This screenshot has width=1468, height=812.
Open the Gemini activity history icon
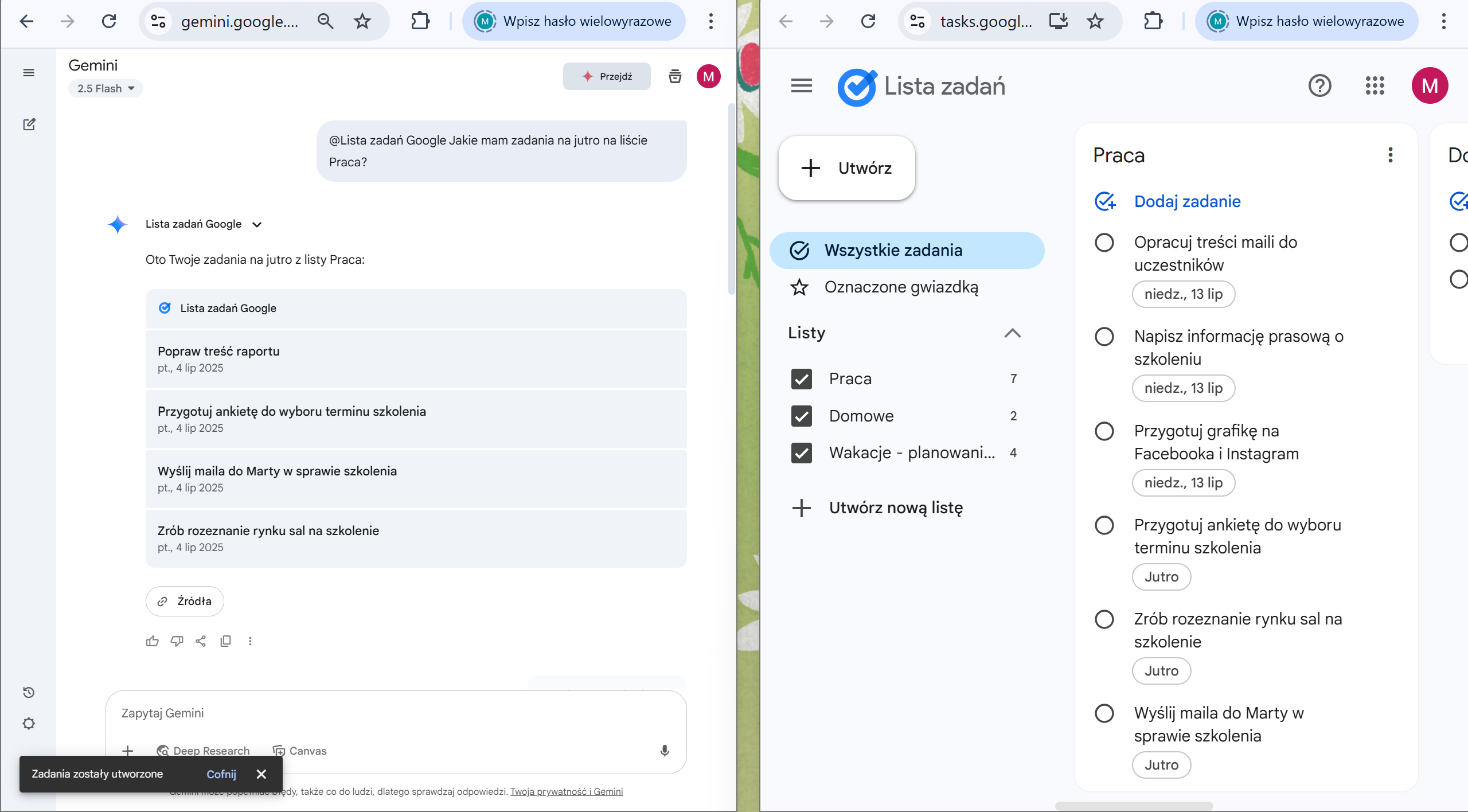[29, 692]
